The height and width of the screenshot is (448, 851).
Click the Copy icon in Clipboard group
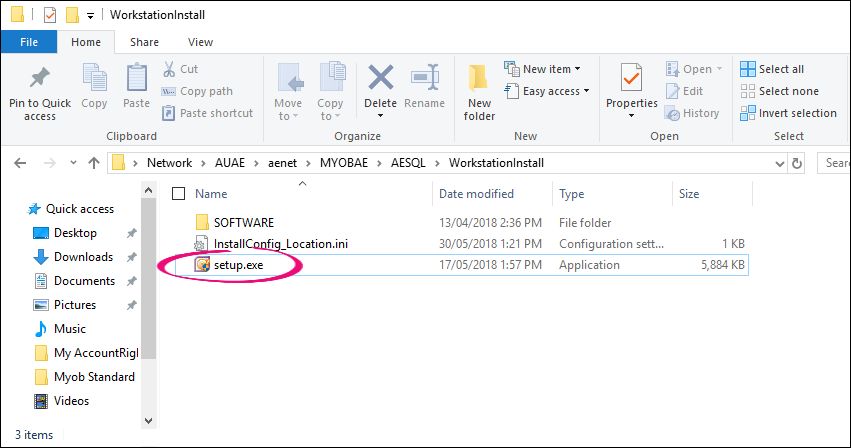coord(94,79)
